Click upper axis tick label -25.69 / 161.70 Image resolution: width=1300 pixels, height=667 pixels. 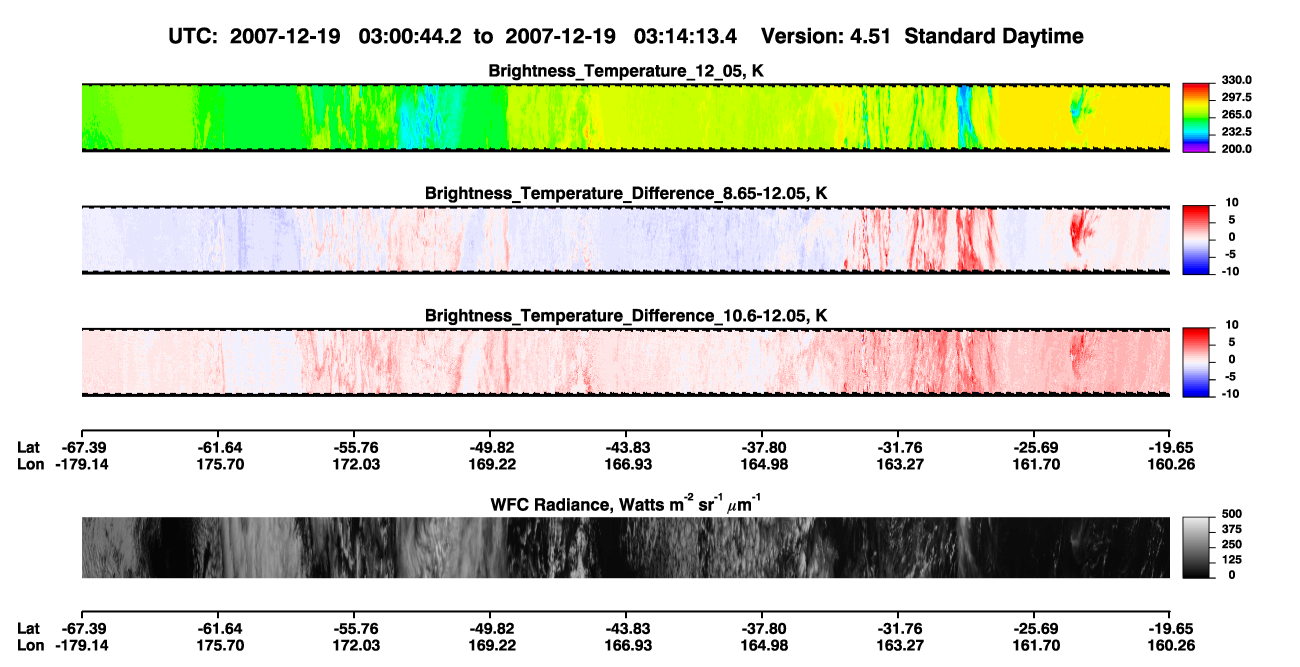point(1034,455)
